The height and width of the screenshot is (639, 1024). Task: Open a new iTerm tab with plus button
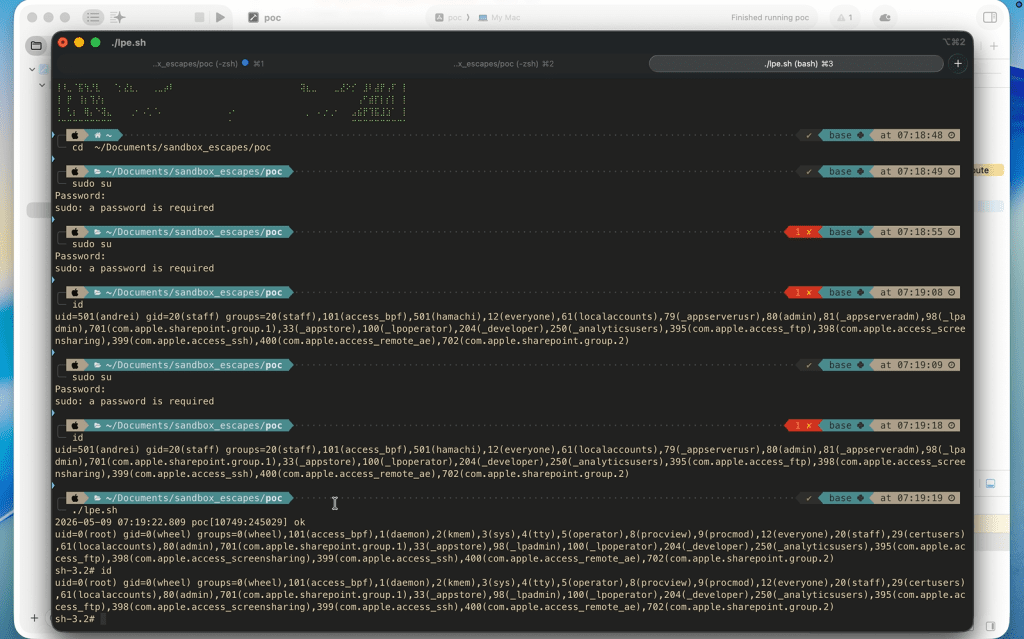tap(957, 63)
